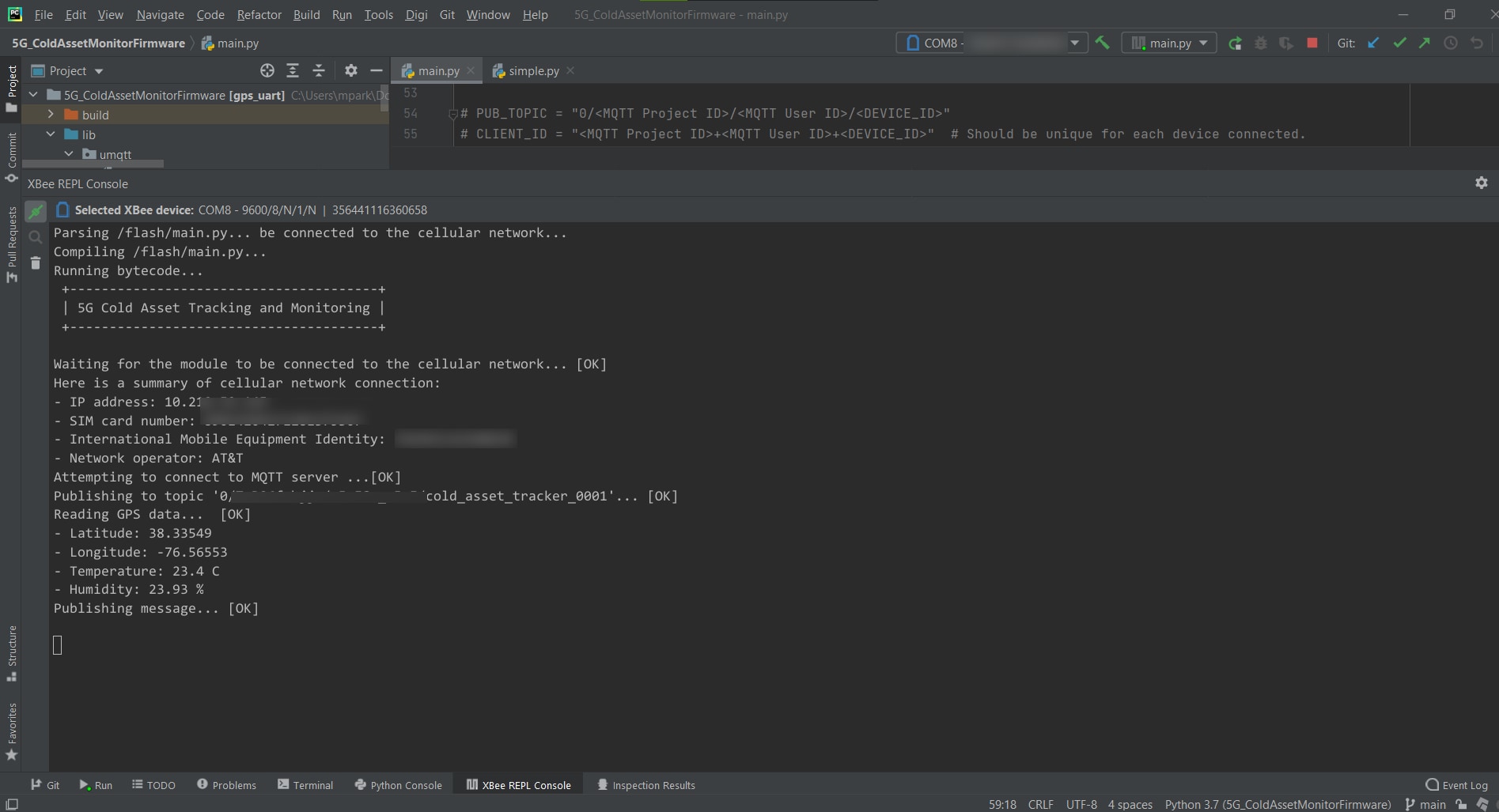This screenshot has width=1499, height=812.
Task: Open the COM8 device port dropdown
Action: [x=1075, y=43]
